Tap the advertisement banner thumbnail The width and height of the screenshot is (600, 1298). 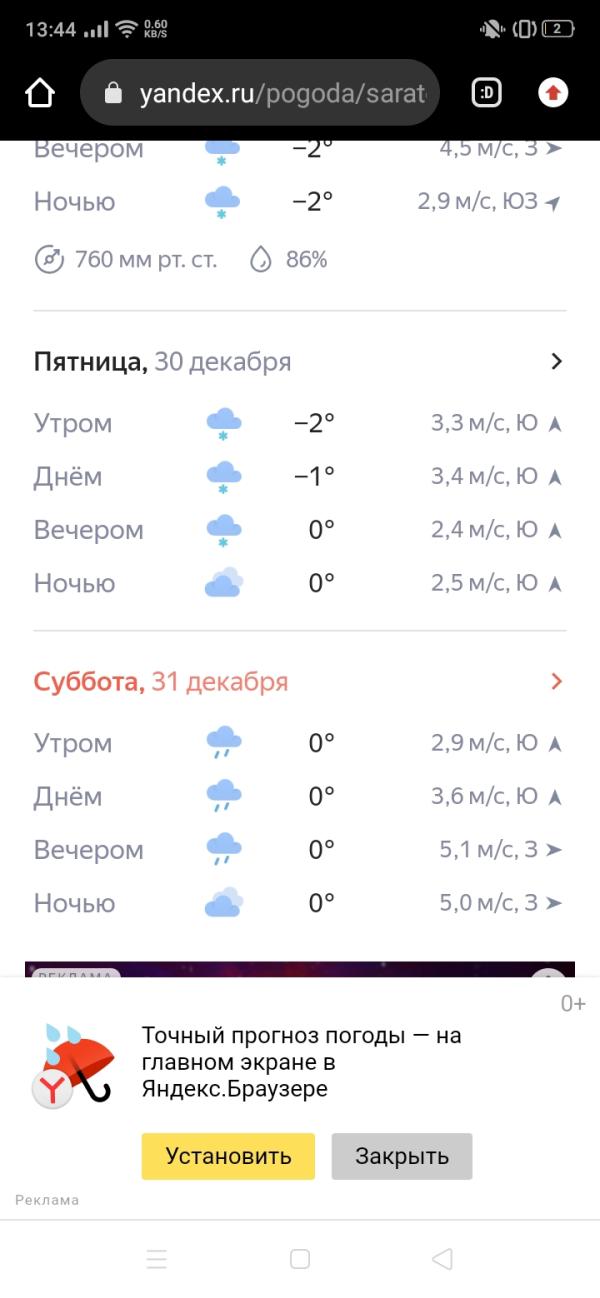click(300, 969)
